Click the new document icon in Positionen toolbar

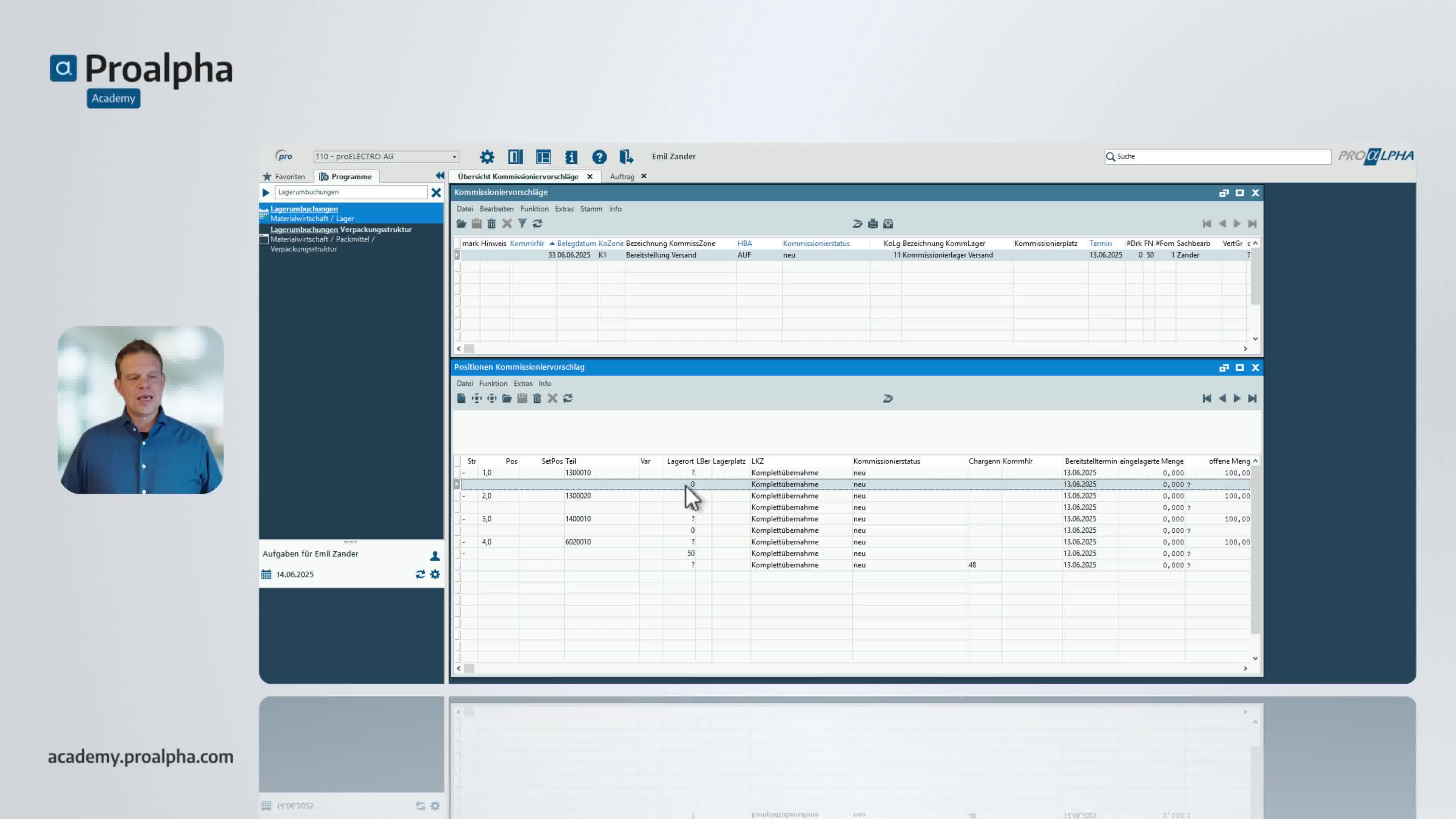tap(461, 399)
